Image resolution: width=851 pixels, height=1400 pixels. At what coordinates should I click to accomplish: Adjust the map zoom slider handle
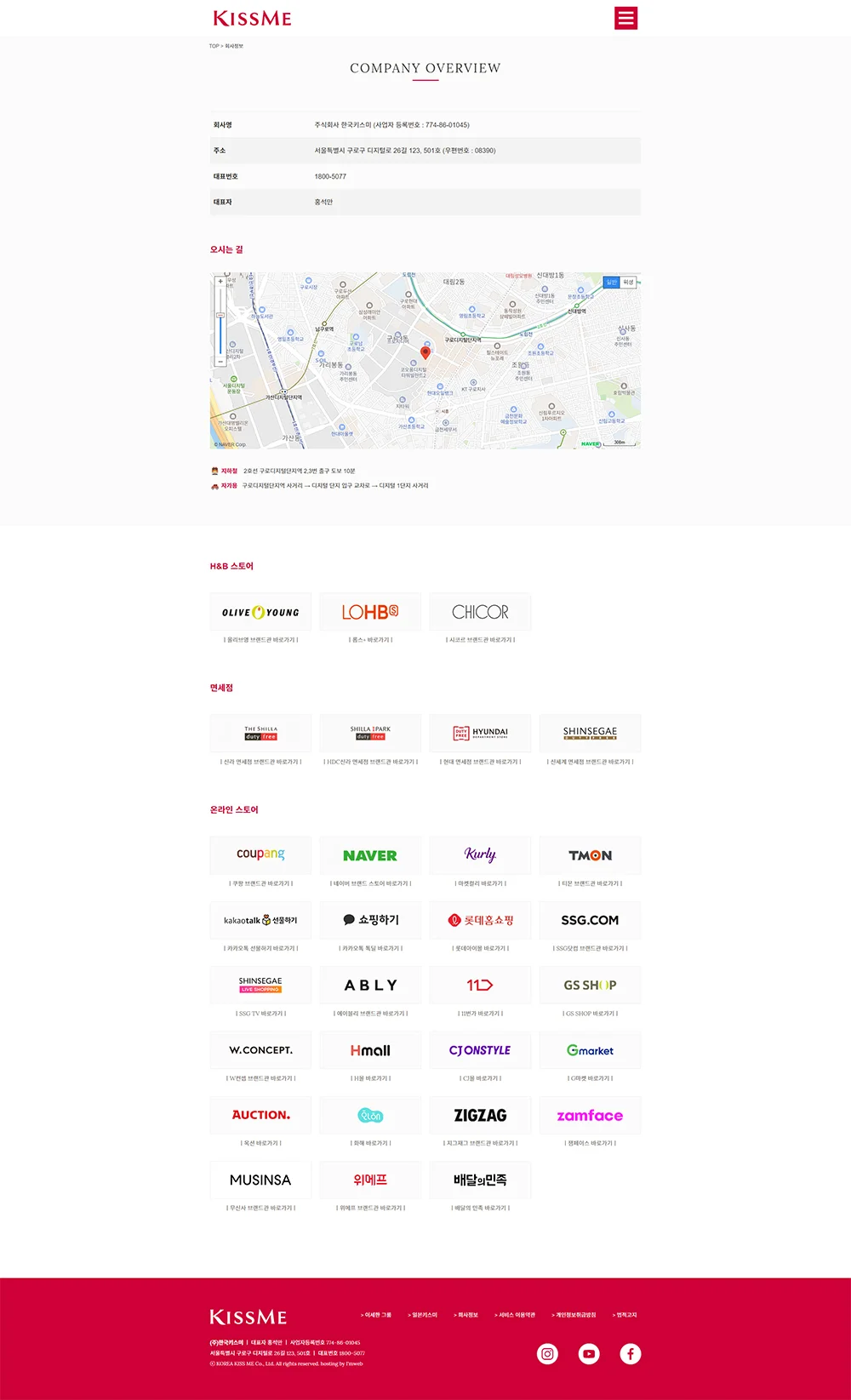click(220, 316)
